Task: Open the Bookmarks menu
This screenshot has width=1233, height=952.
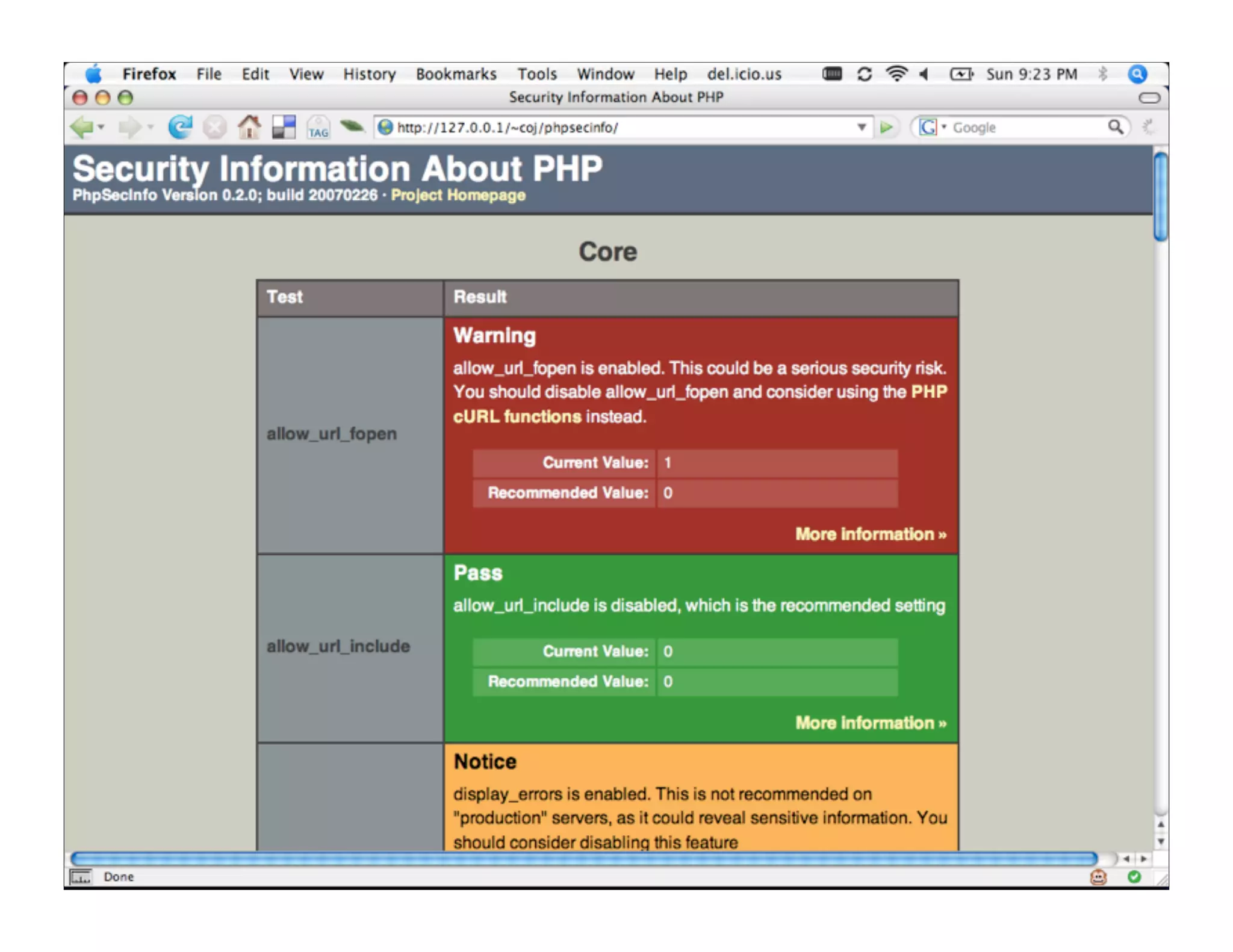Action: 456,74
